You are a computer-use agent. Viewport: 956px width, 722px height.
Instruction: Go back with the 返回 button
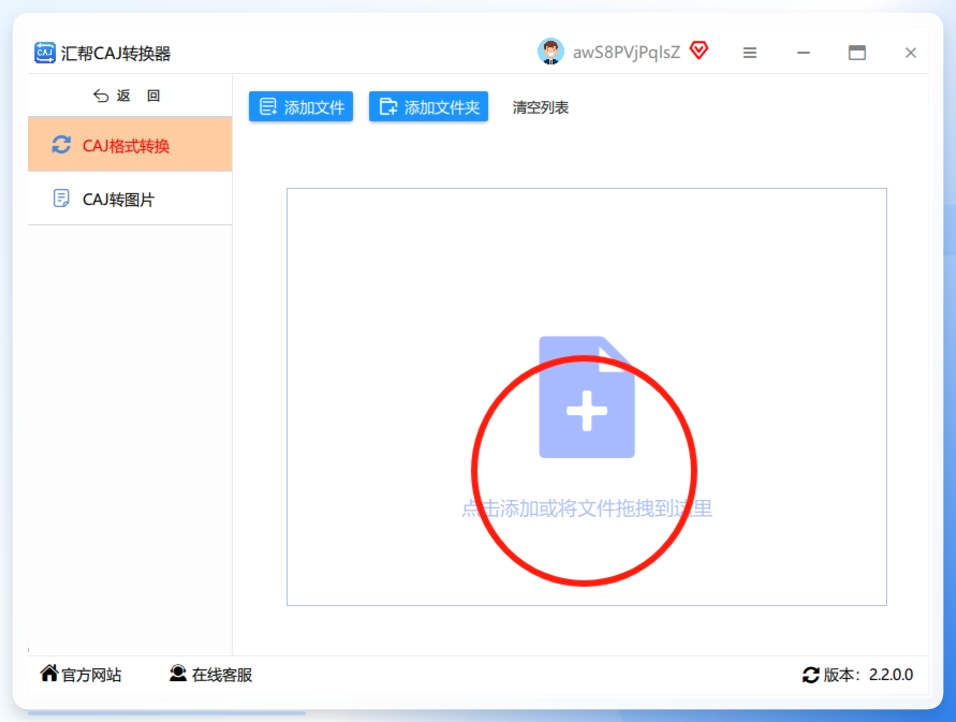(x=126, y=96)
